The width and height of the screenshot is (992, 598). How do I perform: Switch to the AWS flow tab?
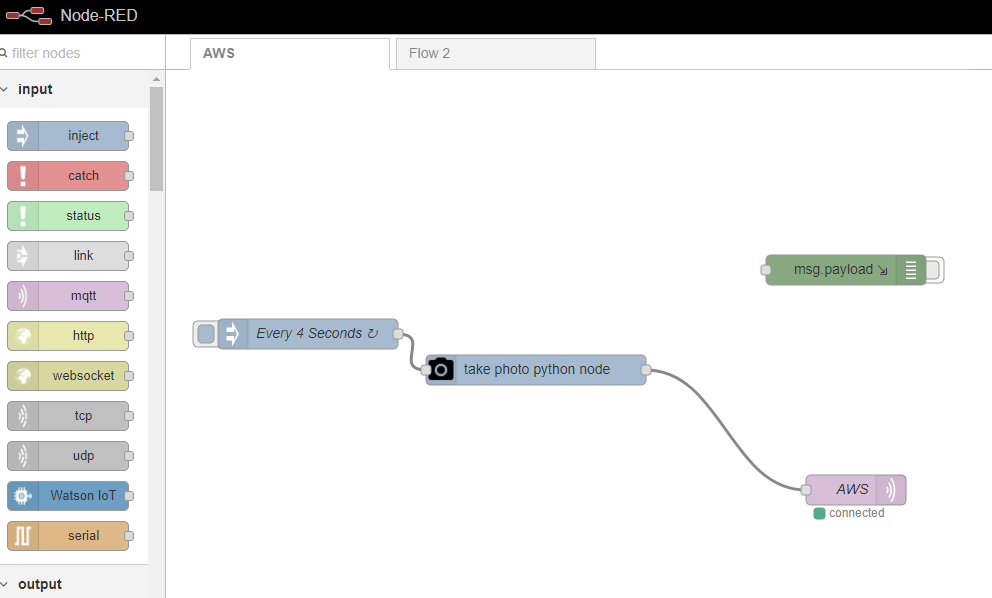tap(290, 54)
